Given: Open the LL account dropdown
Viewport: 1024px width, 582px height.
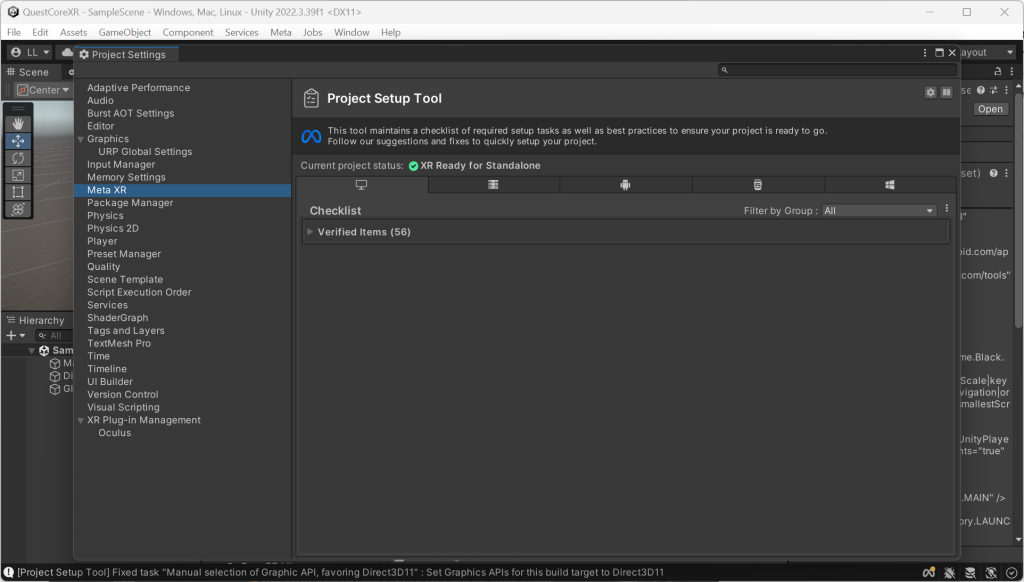Looking at the screenshot, I should [30, 52].
